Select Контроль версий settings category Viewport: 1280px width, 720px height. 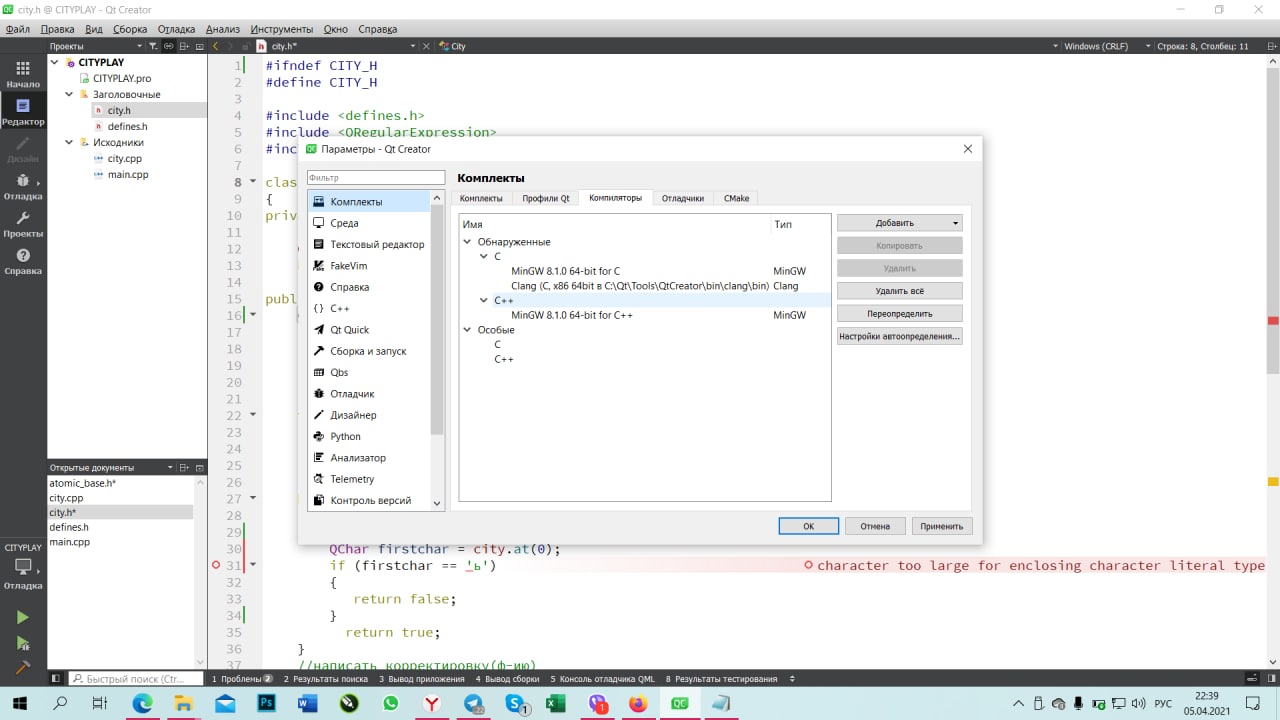tap(370, 500)
